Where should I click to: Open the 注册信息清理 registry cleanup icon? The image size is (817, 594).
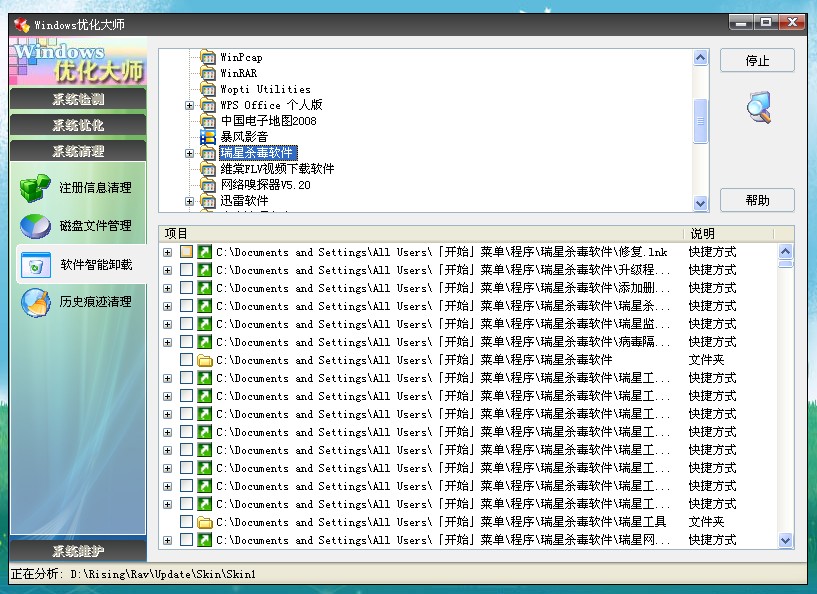[35, 188]
